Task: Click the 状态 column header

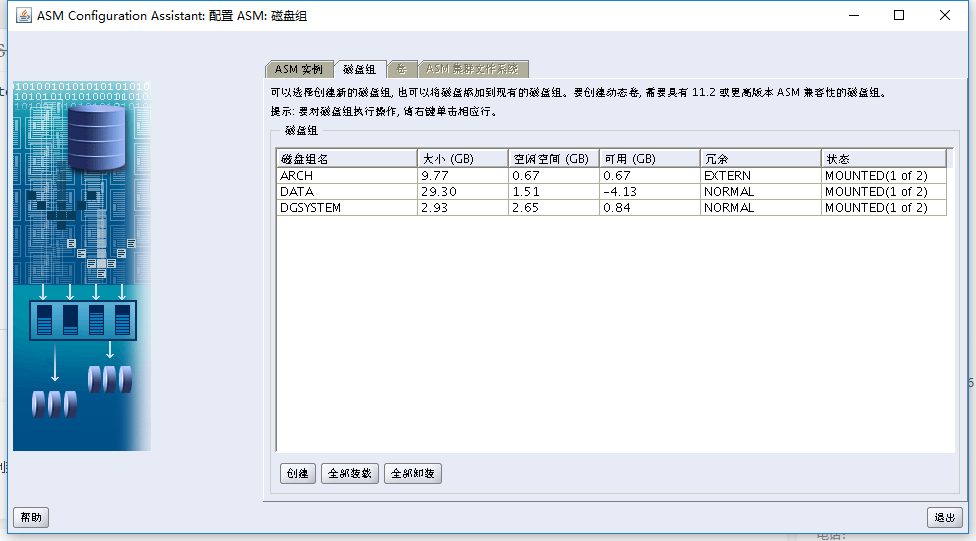Action: [x=884, y=159]
